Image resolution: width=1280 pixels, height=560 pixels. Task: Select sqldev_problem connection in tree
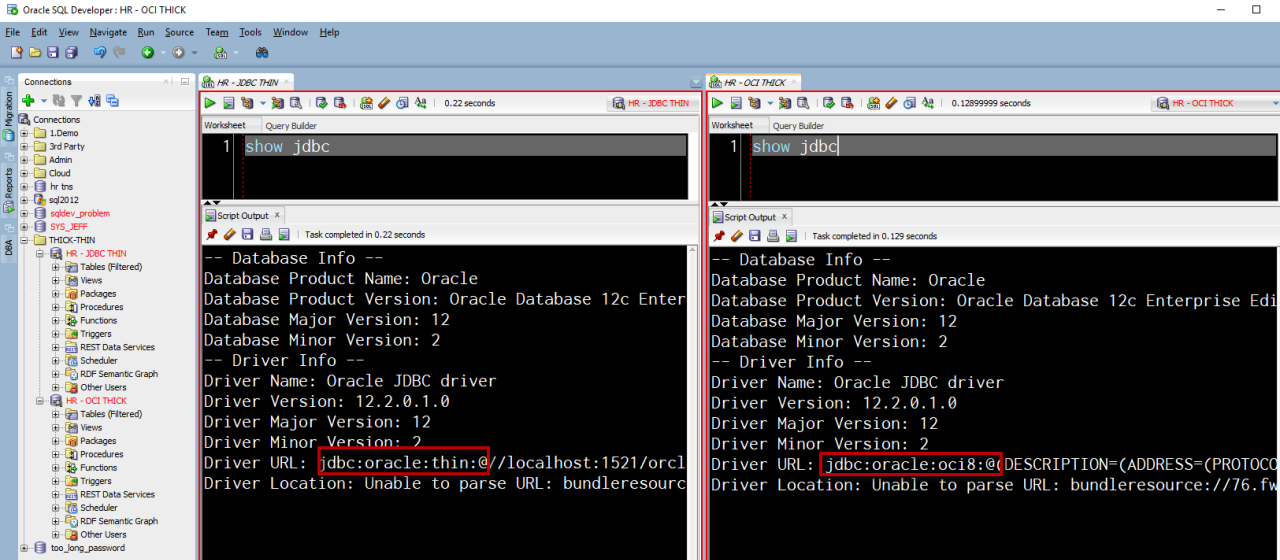[x=80, y=213]
